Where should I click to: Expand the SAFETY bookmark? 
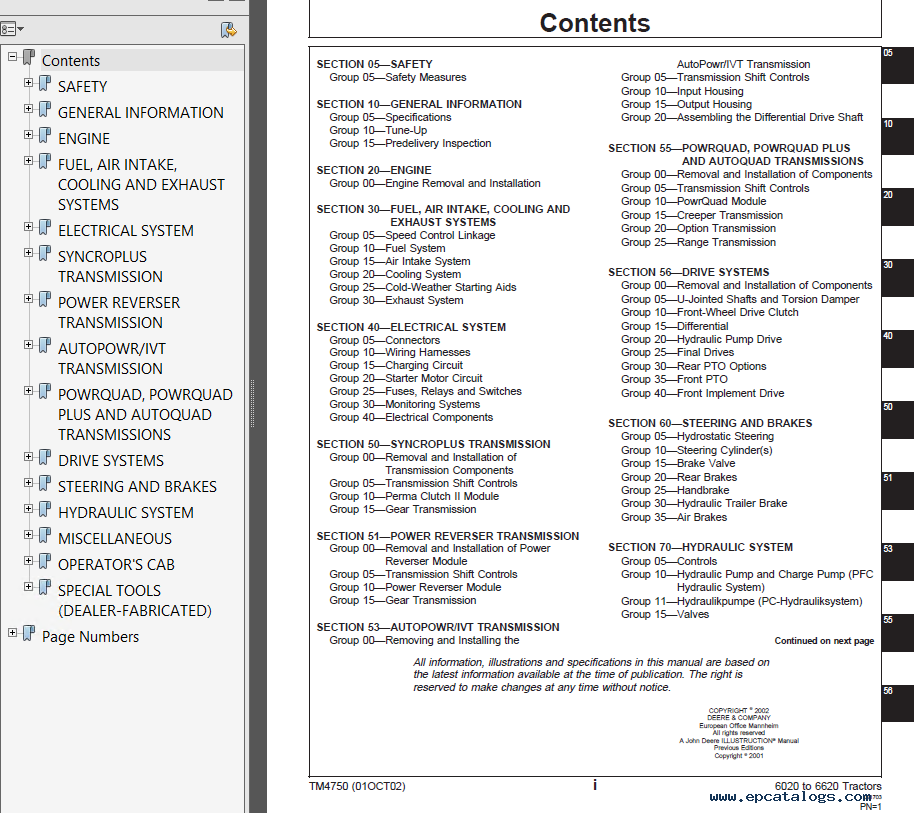[x=28, y=83]
